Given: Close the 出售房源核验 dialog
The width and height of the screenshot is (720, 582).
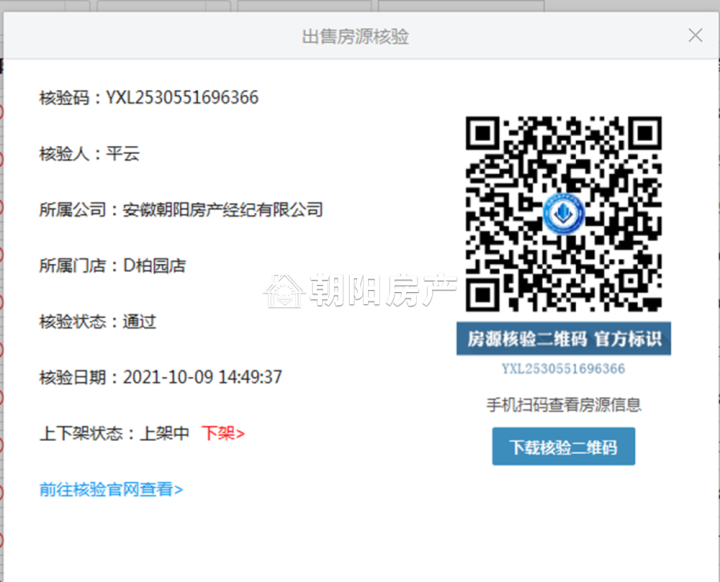Looking at the screenshot, I should coord(696,35).
